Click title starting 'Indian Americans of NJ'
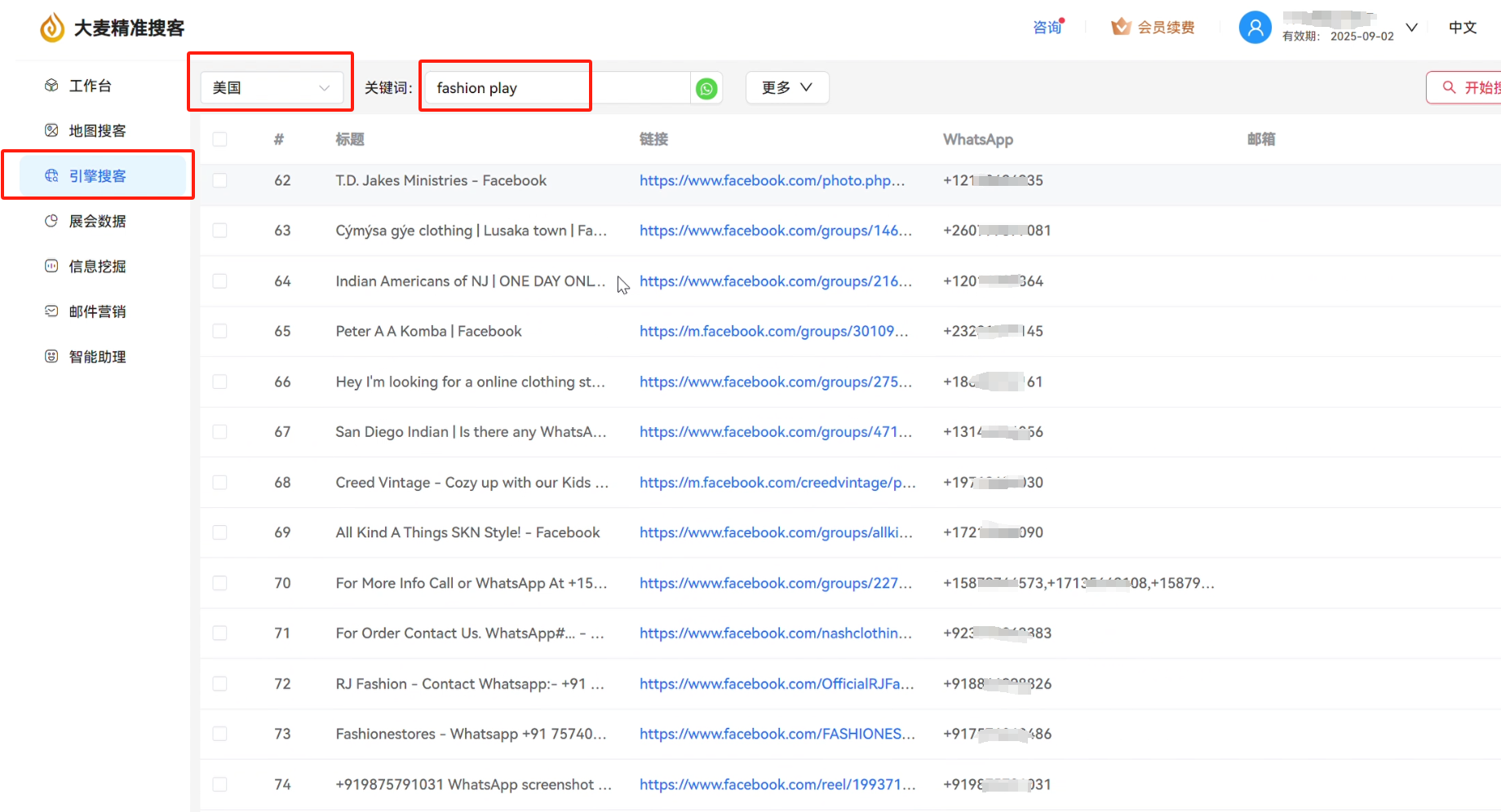Viewport: 1501px width, 812px height. [x=471, y=281]
